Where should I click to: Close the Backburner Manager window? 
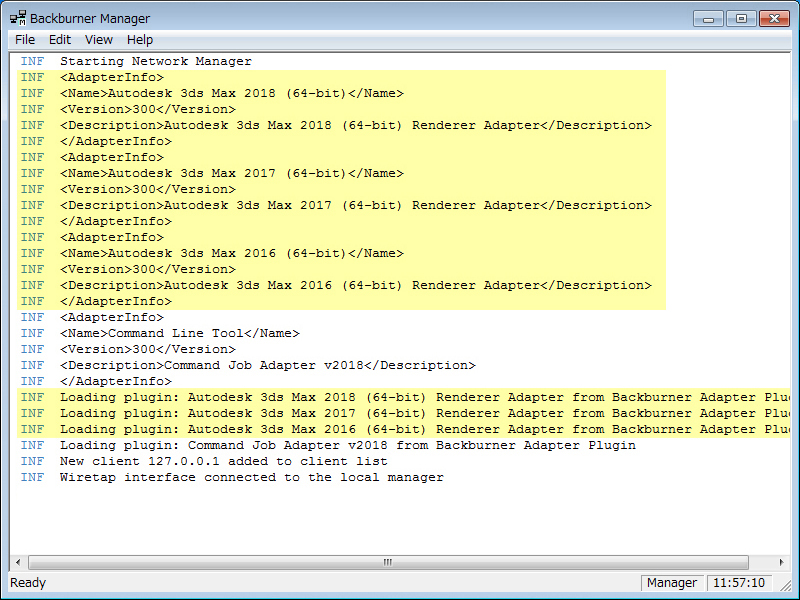774,19
